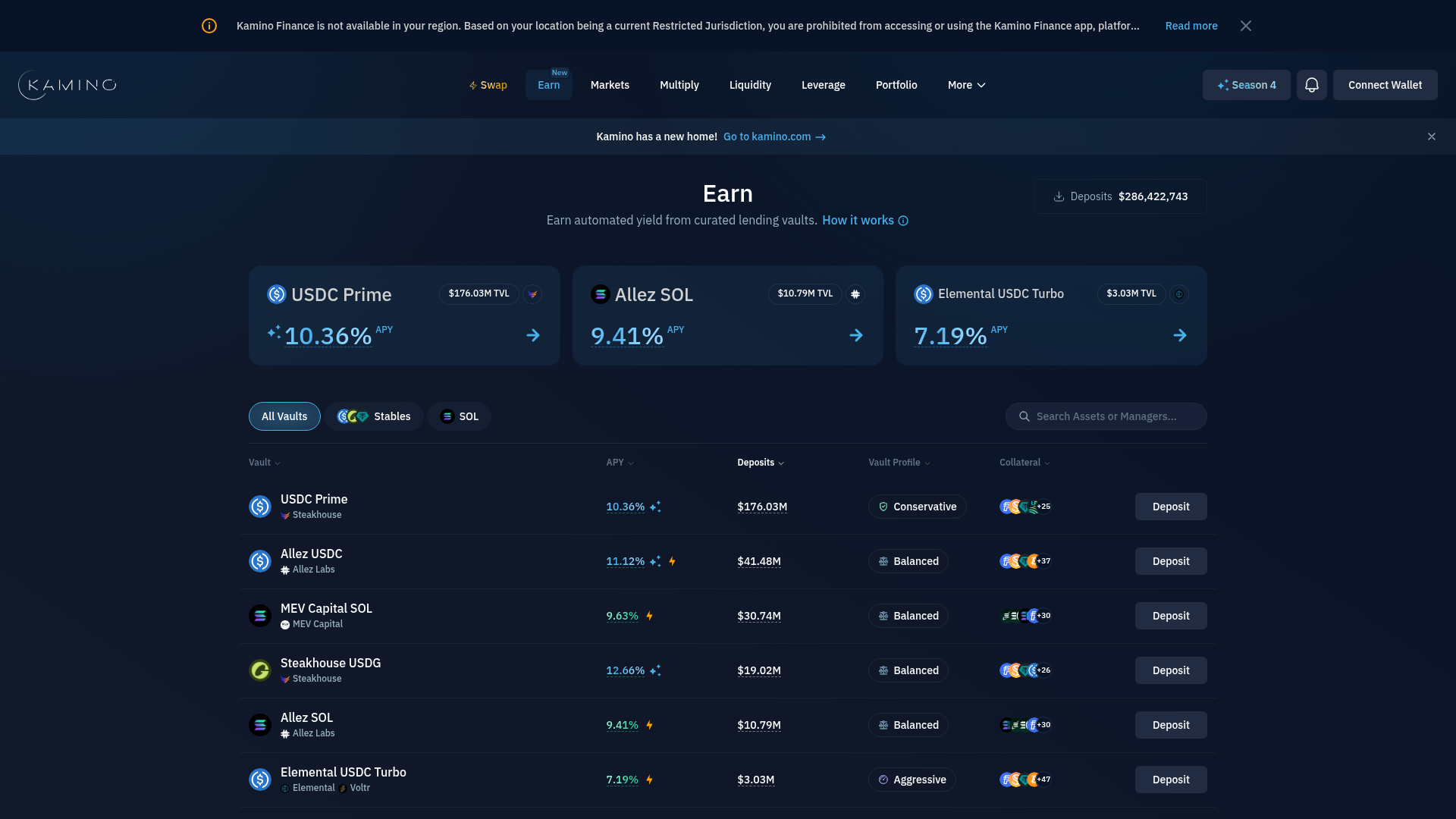Sort by the Vault Profile column
Image resolution: width=1456 pixels, height=819 pixels.
[899, 463]
